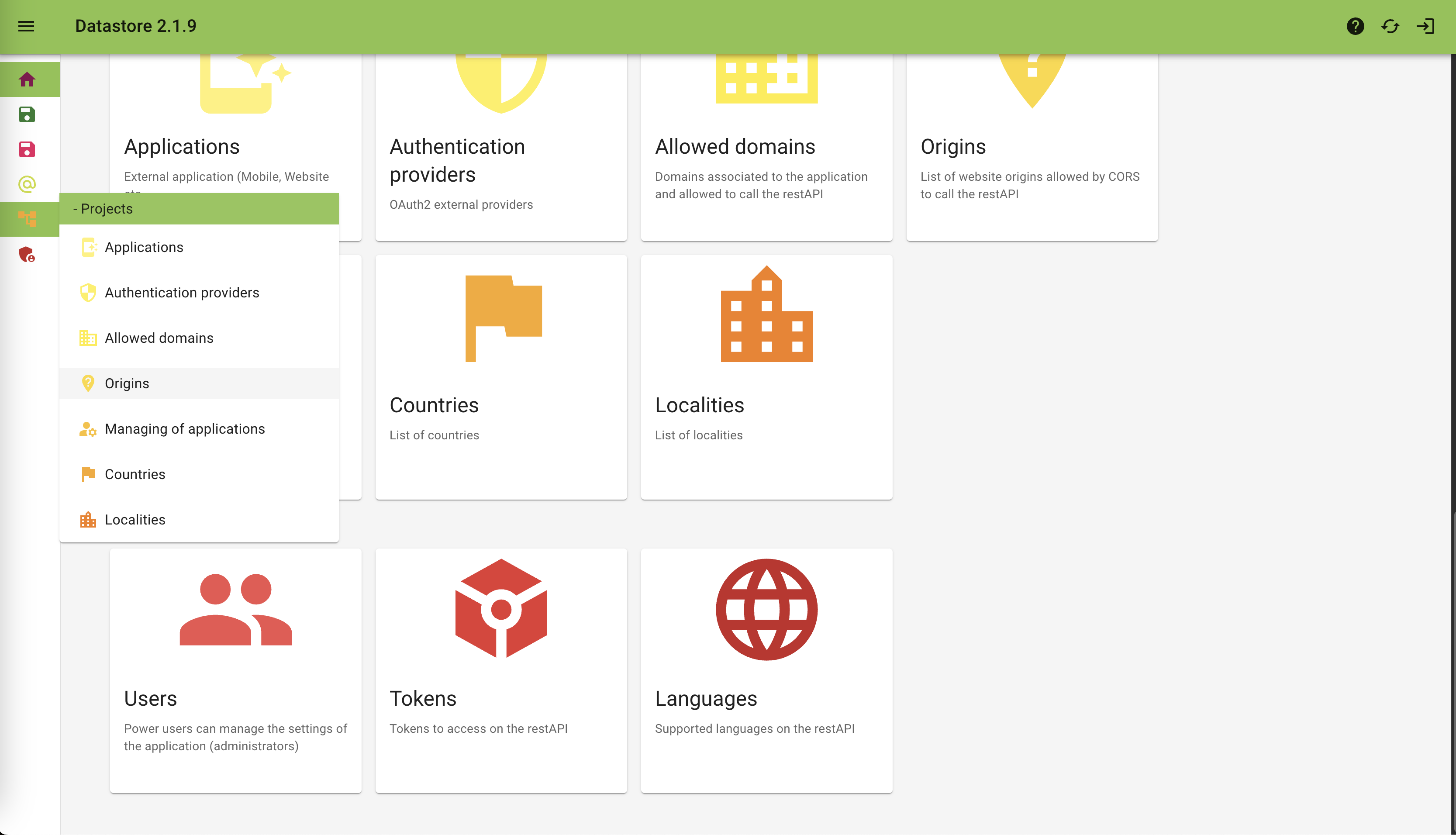Select Allowed domains menu entry
Image resolution: width=1456 pixels, height=835 pixels.
[159, 338]
